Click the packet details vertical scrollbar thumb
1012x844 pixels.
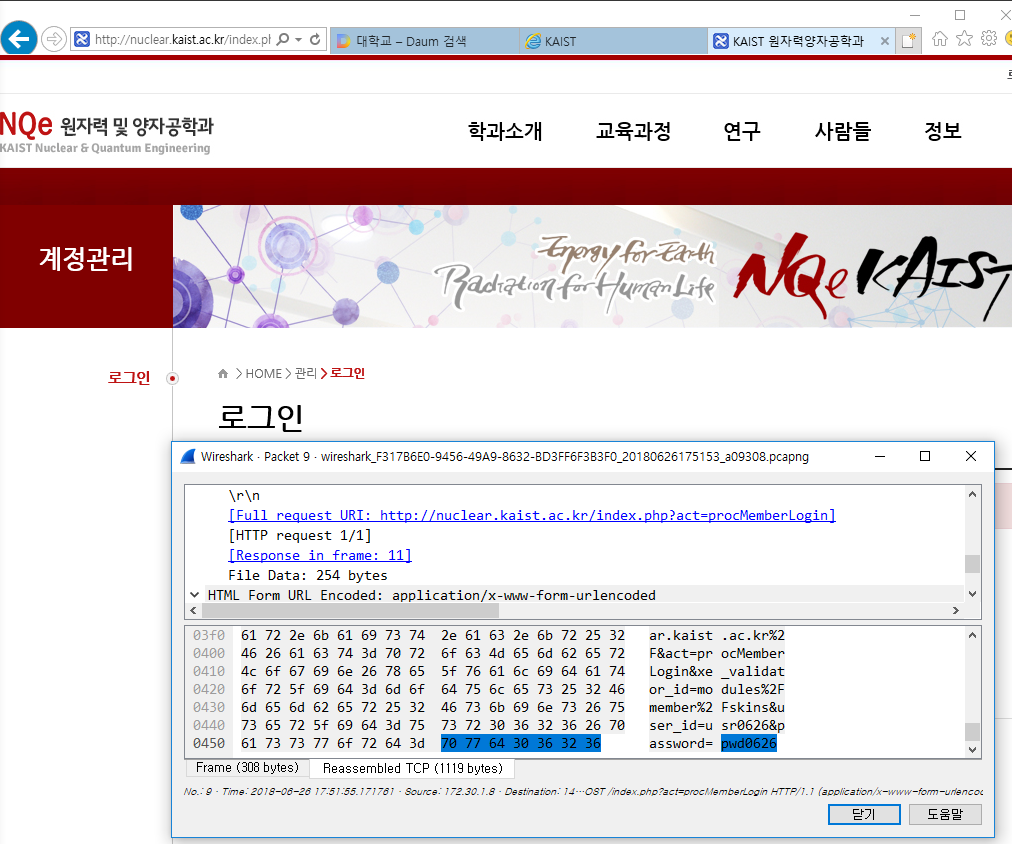tap(972, 563)
